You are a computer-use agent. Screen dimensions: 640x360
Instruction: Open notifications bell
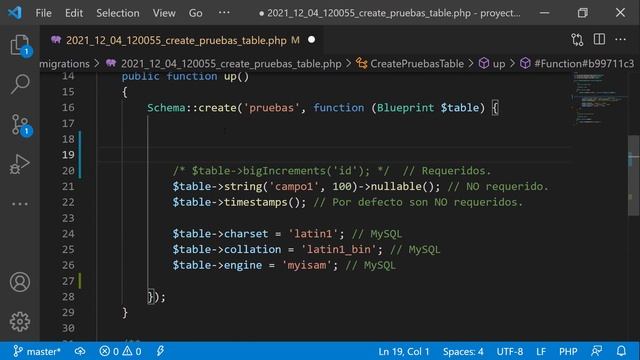click(621, 351)
